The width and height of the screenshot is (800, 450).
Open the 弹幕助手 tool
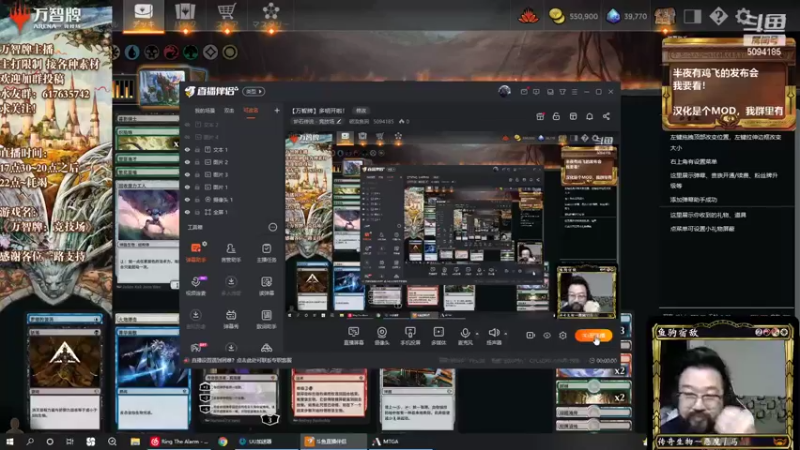(x=195, y=253)
